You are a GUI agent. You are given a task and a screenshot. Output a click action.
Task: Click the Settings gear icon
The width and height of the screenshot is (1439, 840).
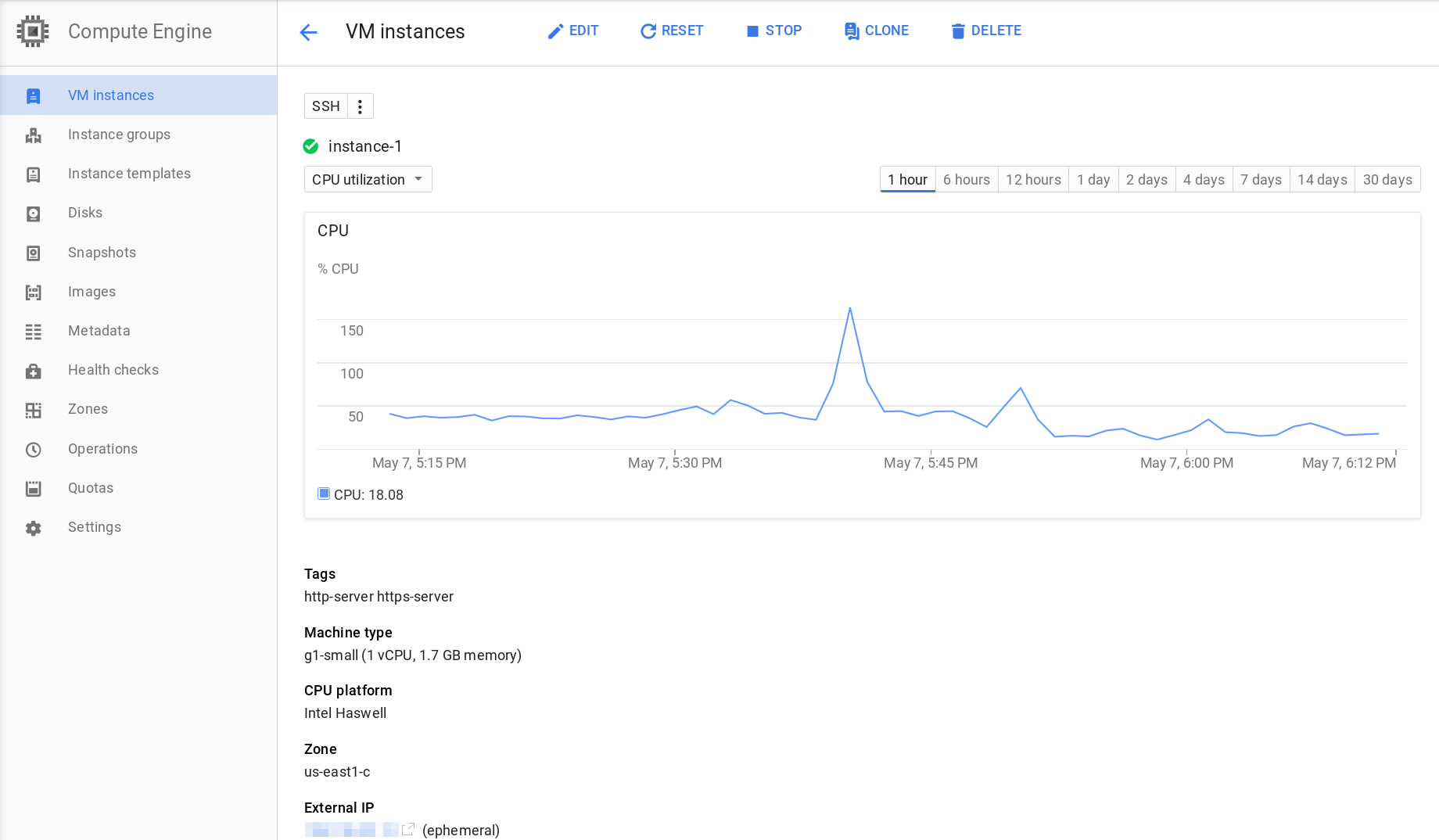point(33,528)
